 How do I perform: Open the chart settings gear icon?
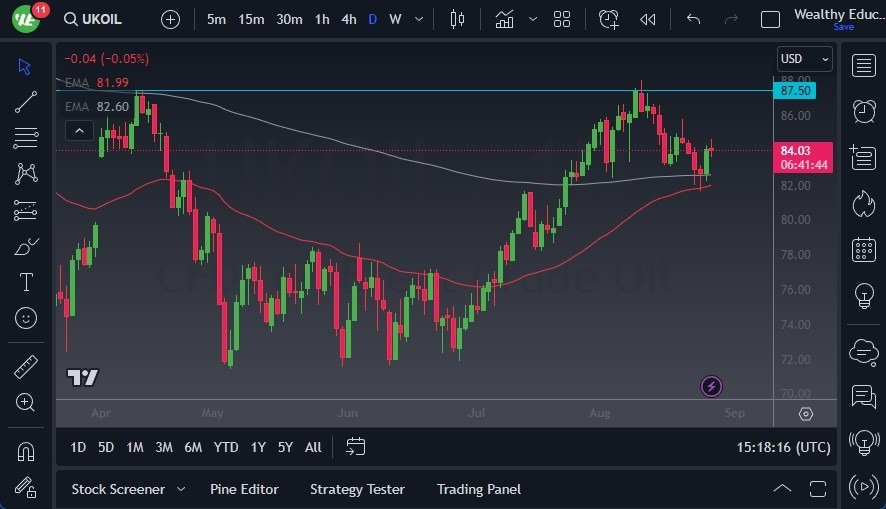click(x=806, y=414)
